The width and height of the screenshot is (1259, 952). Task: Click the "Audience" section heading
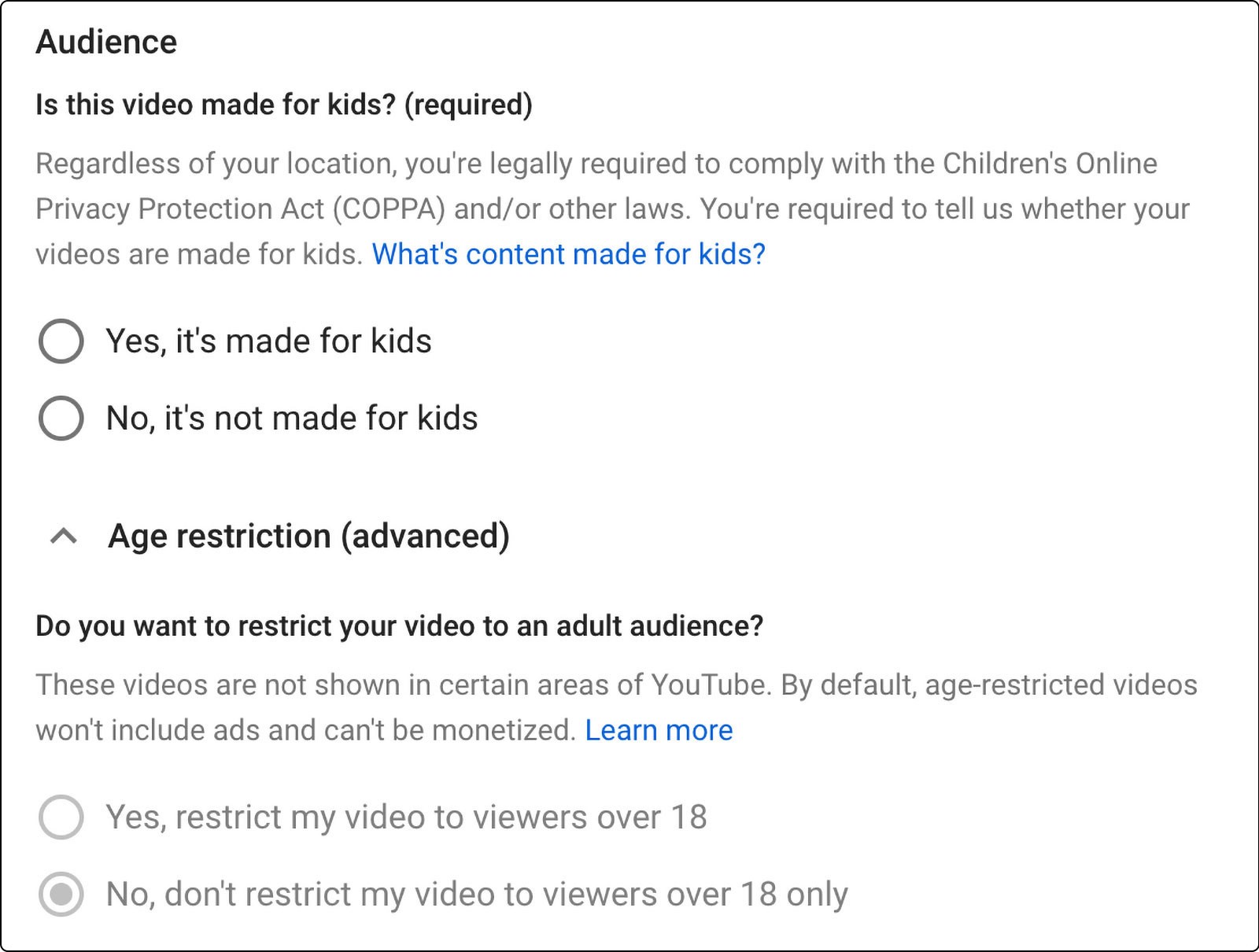point(106,42)
